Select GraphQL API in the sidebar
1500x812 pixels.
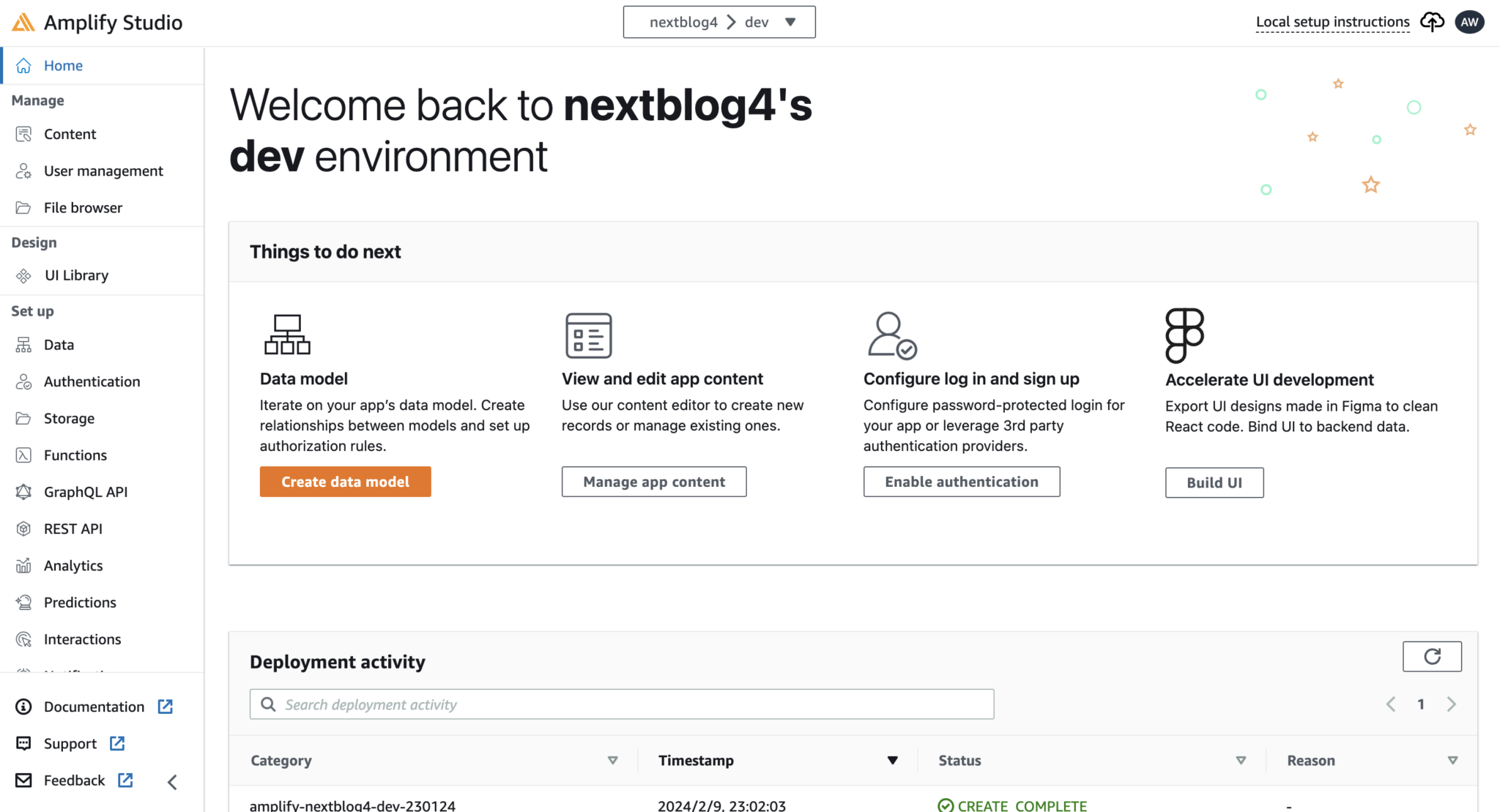pyautogui.click(x=86, y=492)
